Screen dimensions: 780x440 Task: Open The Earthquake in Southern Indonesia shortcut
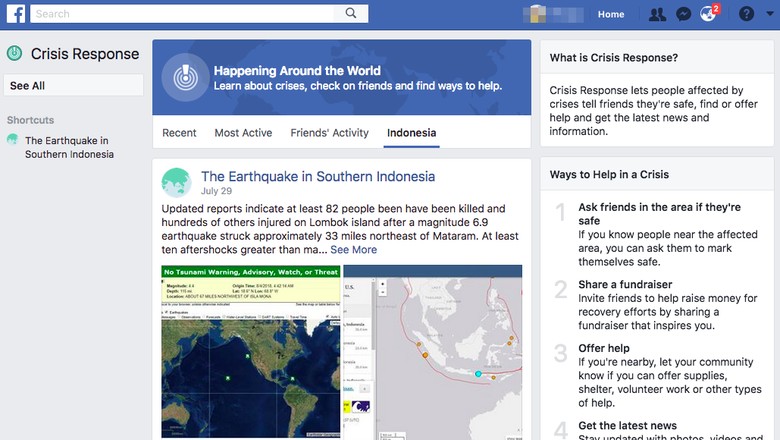[69, 147]
